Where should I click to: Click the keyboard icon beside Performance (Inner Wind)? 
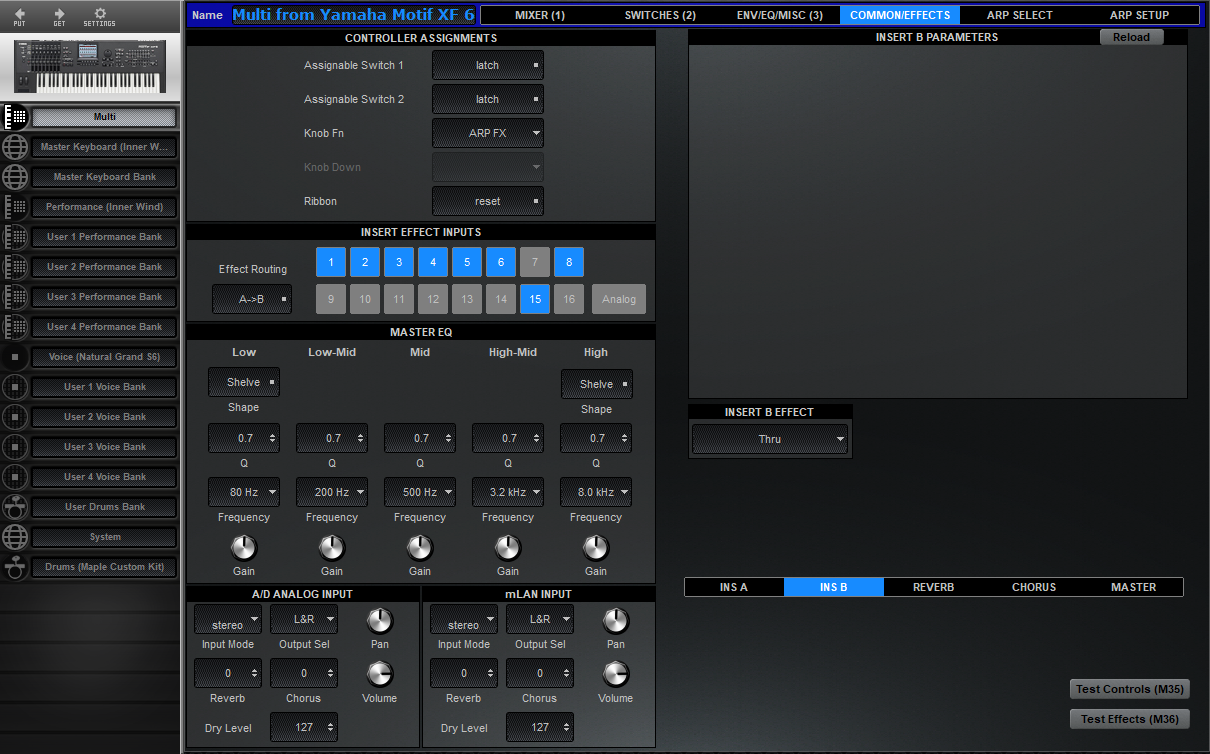point(15,207)
